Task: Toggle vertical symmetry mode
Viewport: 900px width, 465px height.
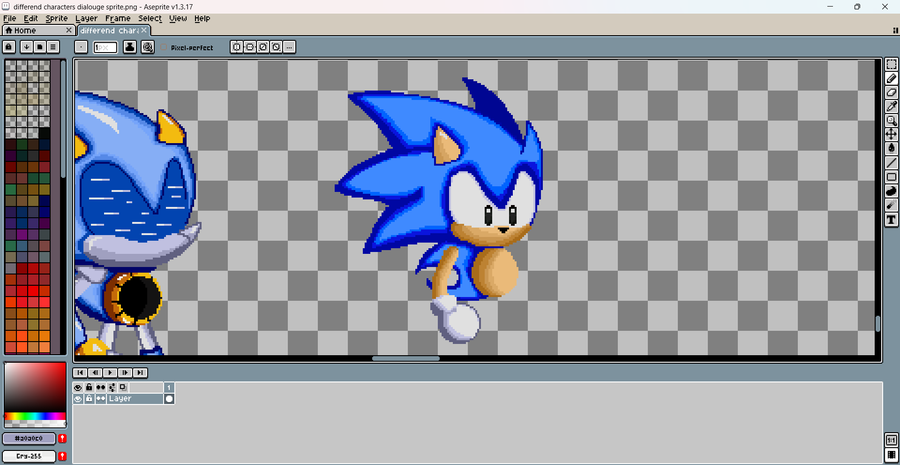Action: point(250,47)
